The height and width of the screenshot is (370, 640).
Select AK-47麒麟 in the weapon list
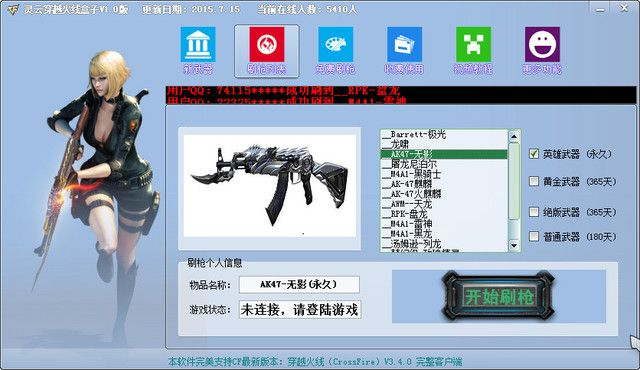pyautogui.click(x=444, y=184)
